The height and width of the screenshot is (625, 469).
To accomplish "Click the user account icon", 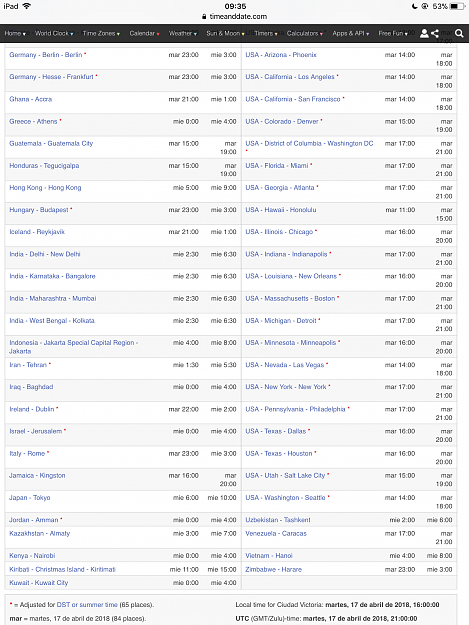I will (424, 33).
